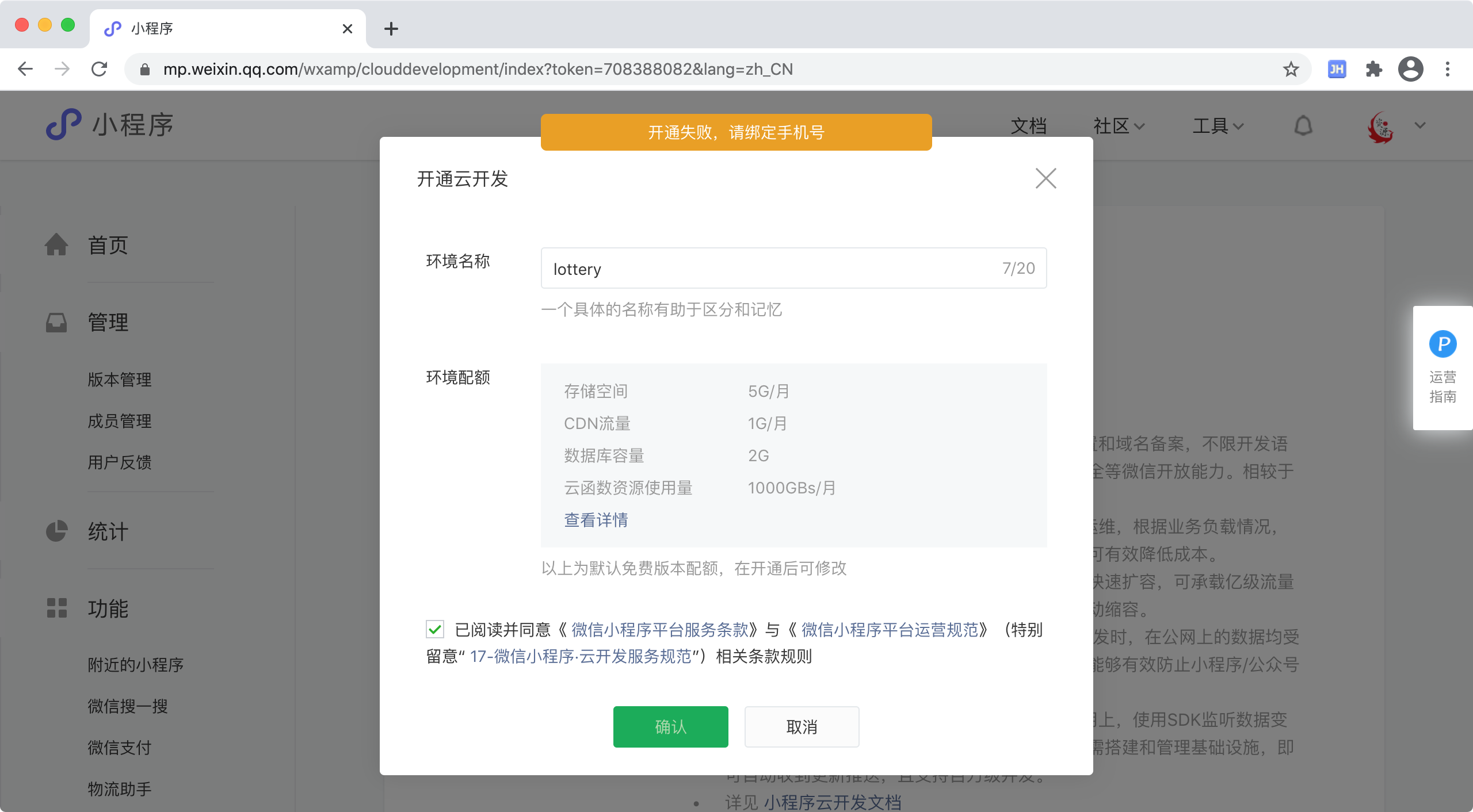
Task: Close the 开通云开发 dialog
Action: click(x=1045, y=178)
